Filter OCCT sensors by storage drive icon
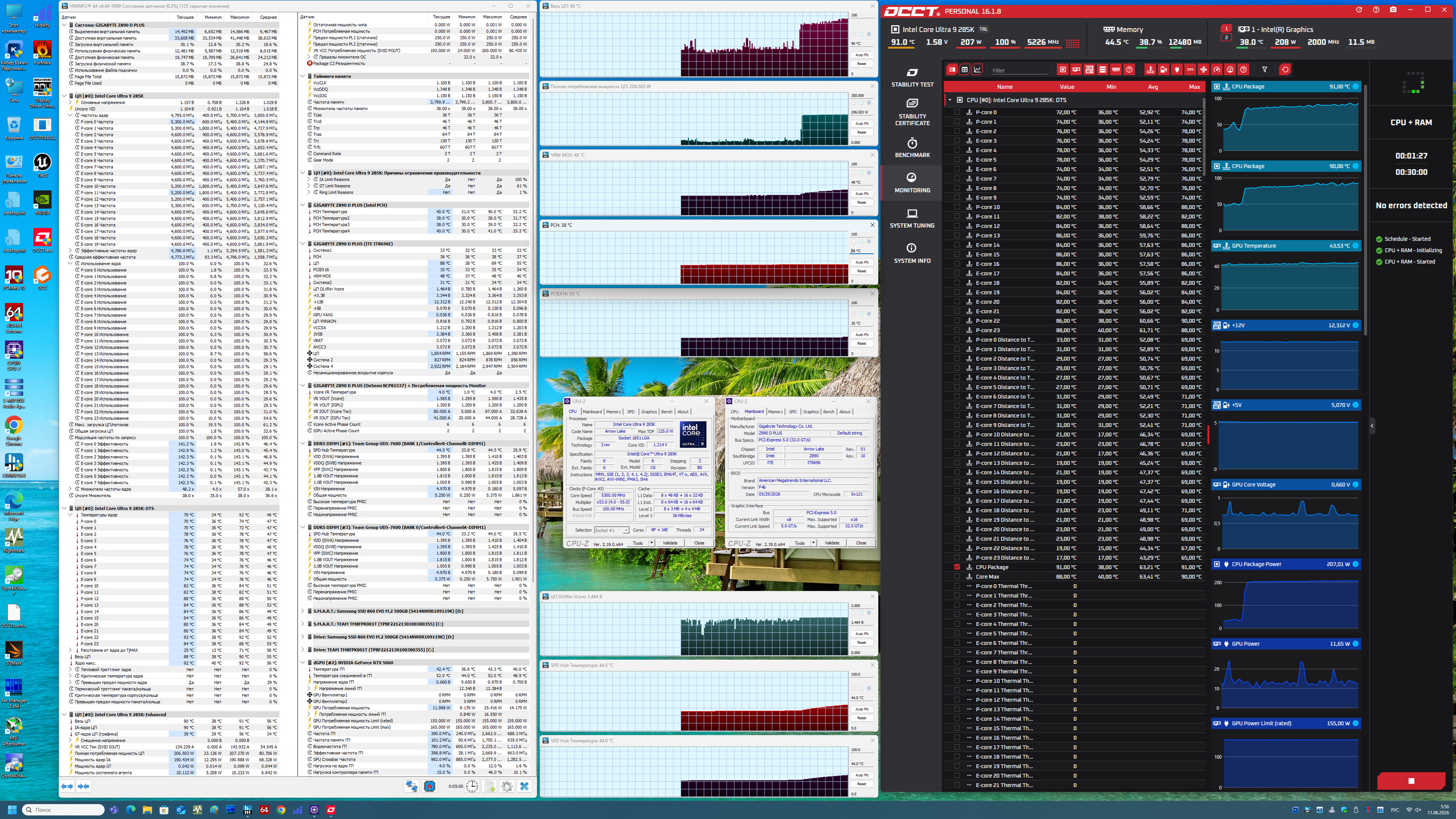The width and height of the screenshot is (1456, 819). [x=1103, y=69]
